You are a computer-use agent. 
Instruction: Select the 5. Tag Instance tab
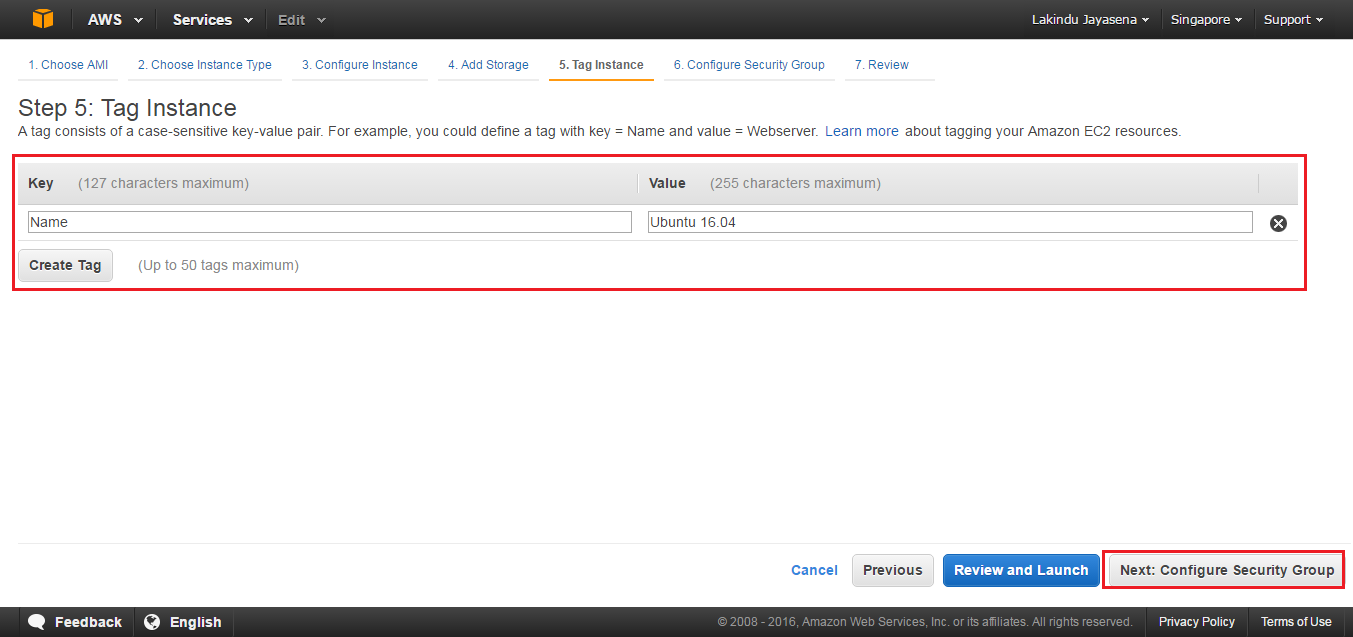(601, 65)
